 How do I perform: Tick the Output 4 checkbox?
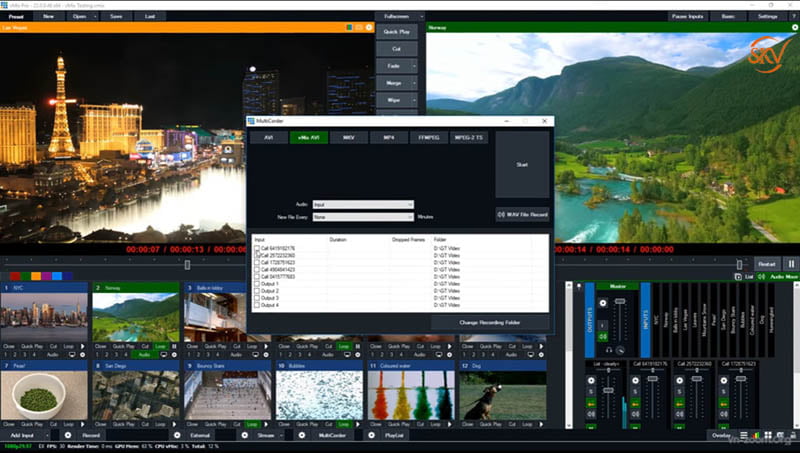coord(258,304)
